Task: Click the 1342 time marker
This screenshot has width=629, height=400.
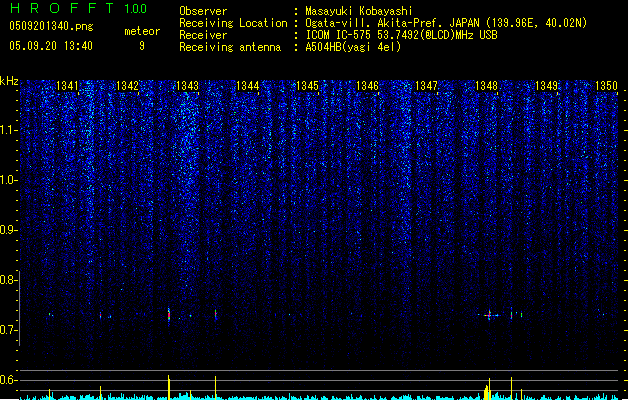Action: tap(127, 86)
